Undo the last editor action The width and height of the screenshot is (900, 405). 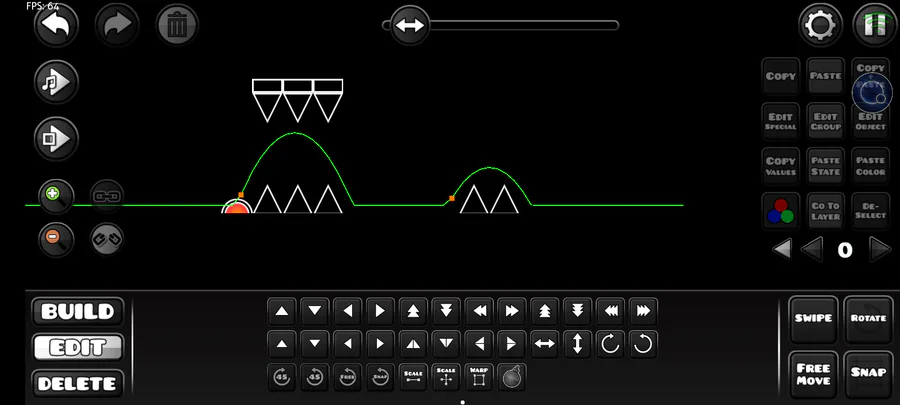click(x=56, y=25)
